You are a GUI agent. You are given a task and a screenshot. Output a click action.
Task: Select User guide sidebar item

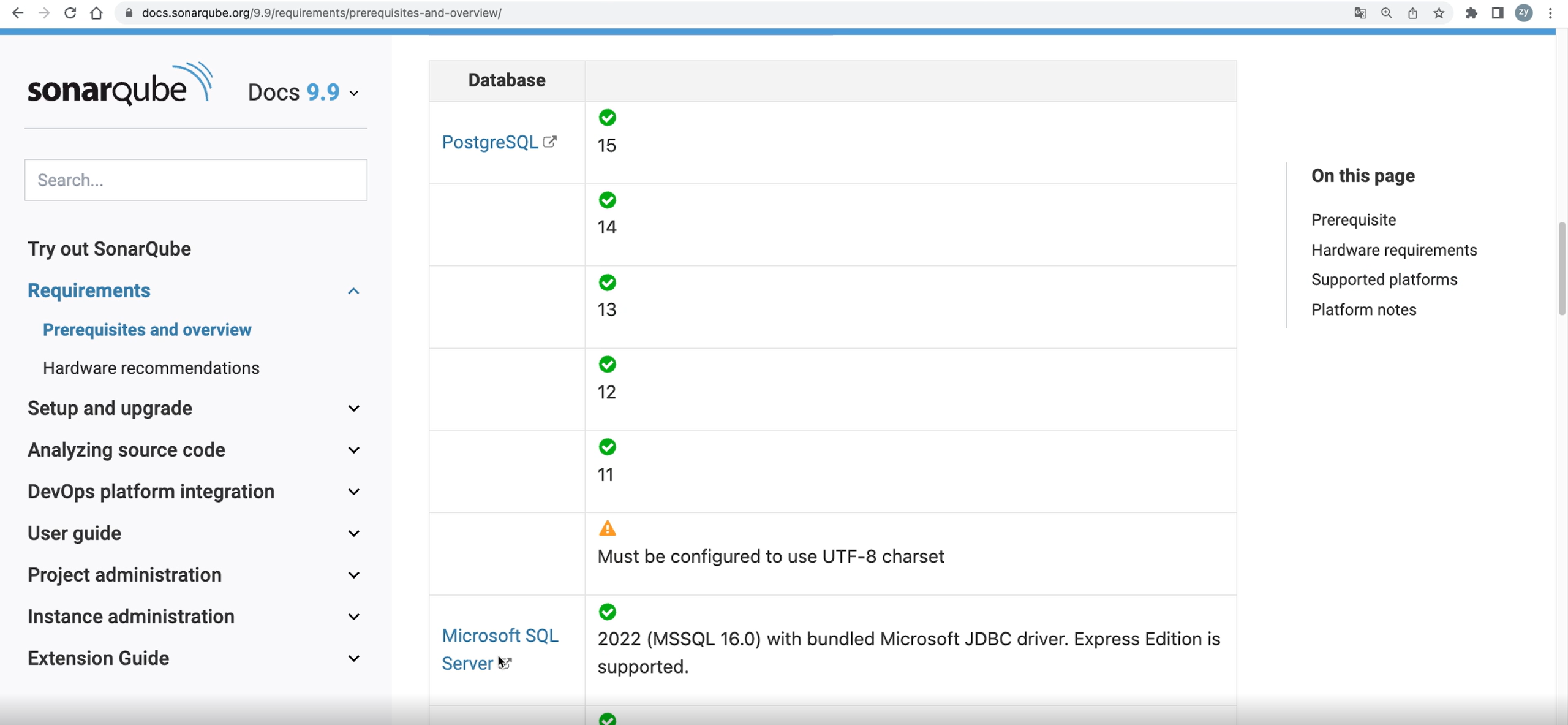click(x=74, y=533)
